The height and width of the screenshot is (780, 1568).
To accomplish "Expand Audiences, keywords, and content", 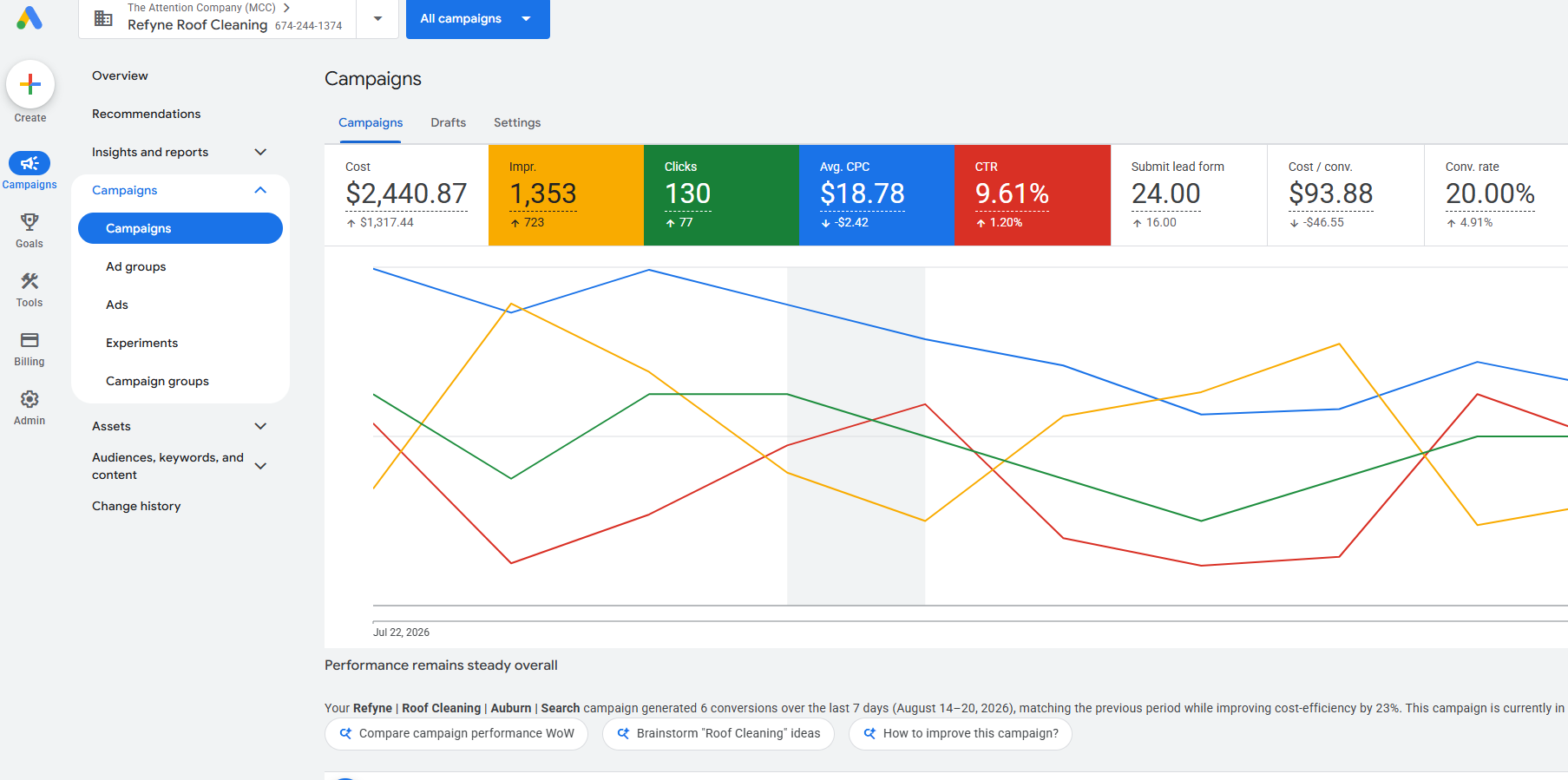I will [x=260, y=466].
